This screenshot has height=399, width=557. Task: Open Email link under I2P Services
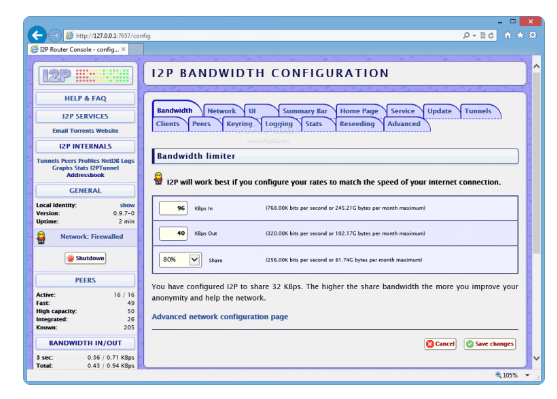[x=60, y=131]
